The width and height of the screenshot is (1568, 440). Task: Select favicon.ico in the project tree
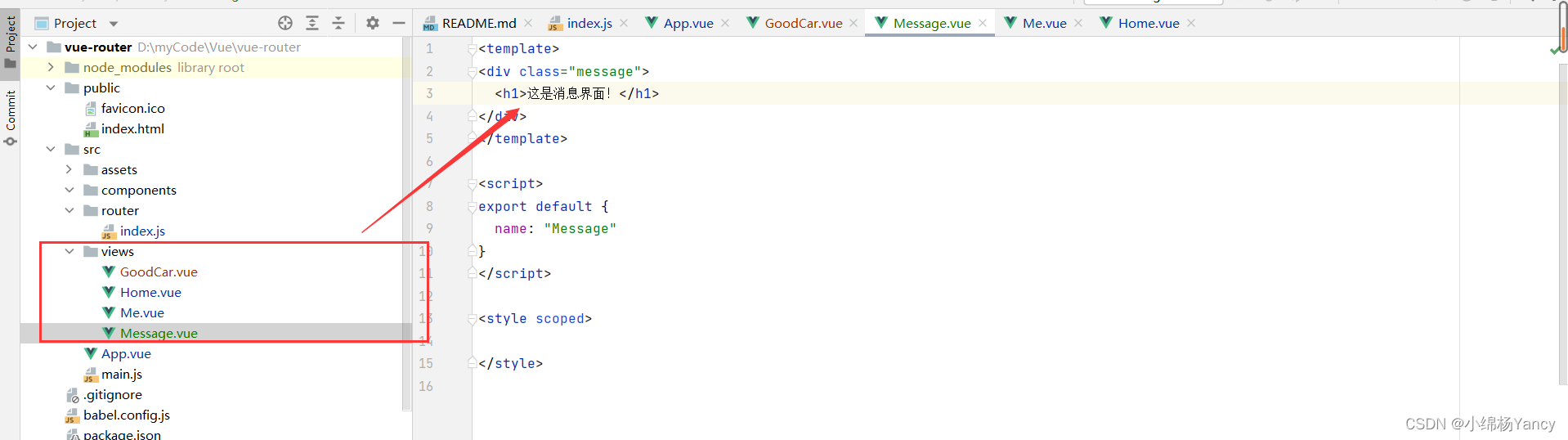[132, 108]
